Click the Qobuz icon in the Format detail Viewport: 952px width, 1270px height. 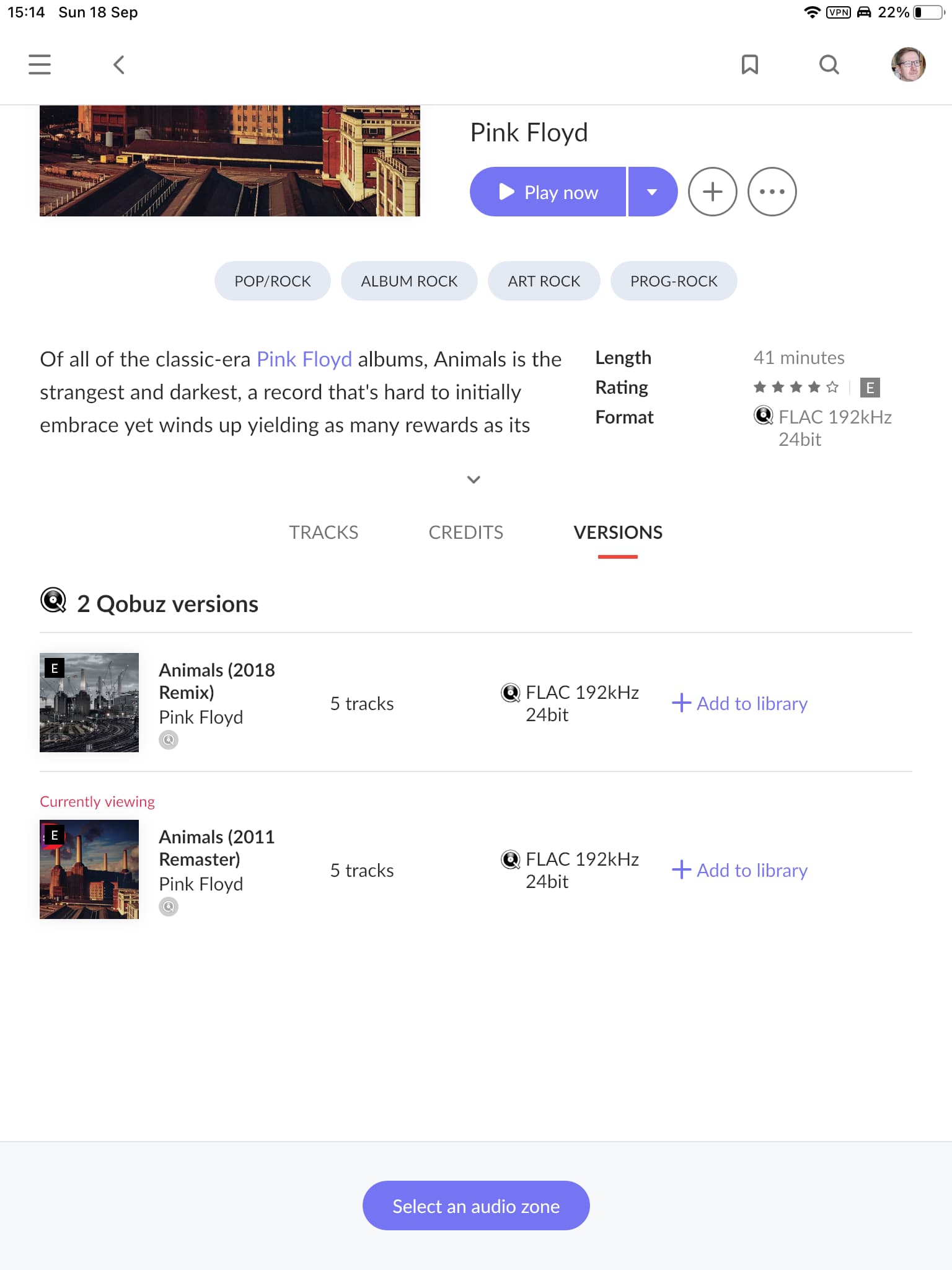764,415
